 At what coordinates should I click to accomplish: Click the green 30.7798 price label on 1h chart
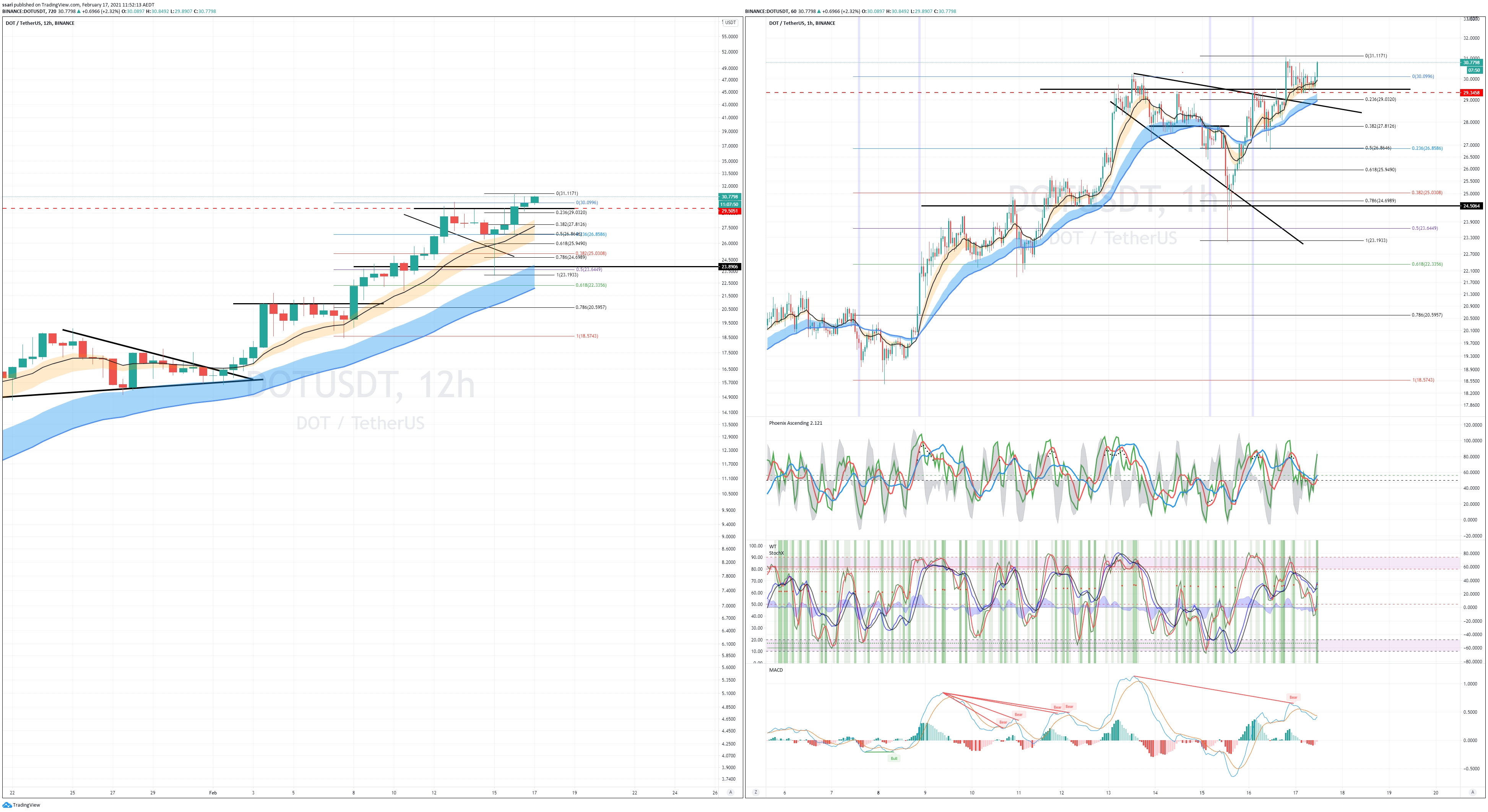click(x=1471, y=63)
